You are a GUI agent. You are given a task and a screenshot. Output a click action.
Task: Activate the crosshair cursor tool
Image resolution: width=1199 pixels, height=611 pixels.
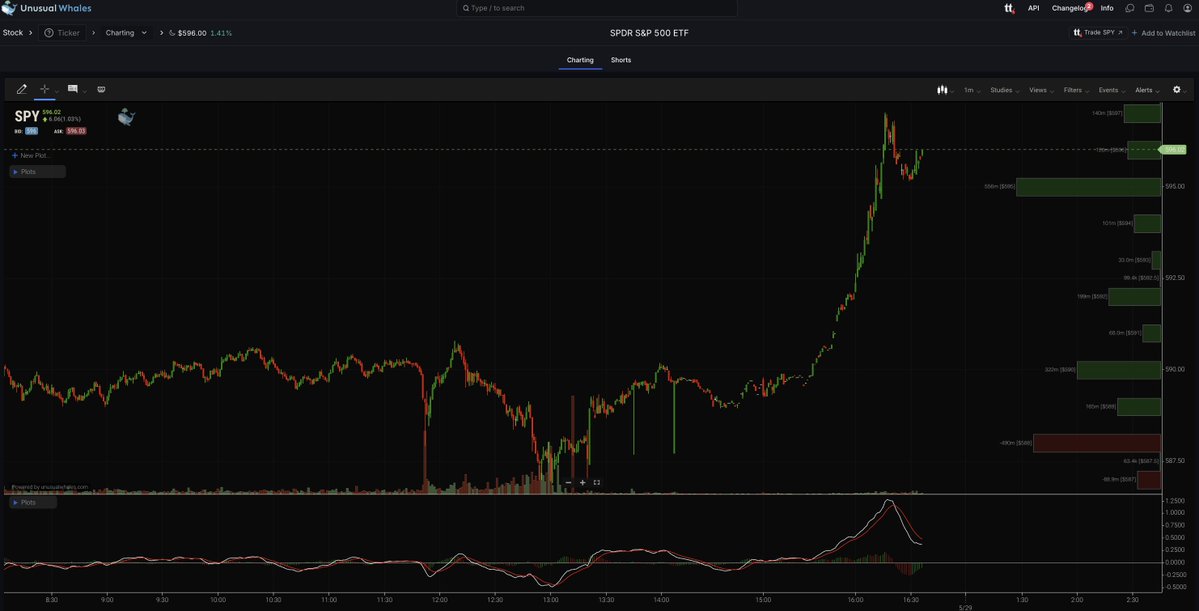(x=44, y=89)
